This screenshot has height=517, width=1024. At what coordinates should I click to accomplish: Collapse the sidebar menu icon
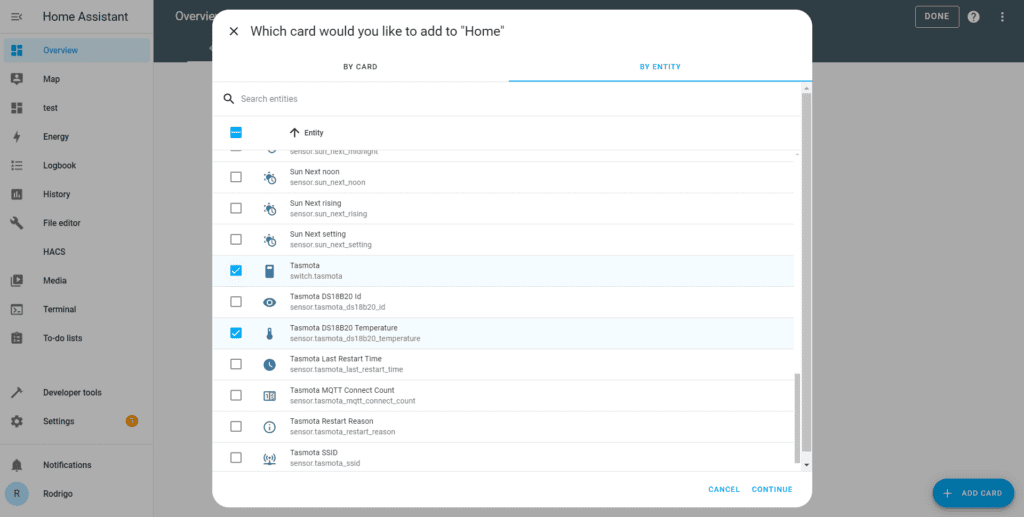tap(17, 17)
